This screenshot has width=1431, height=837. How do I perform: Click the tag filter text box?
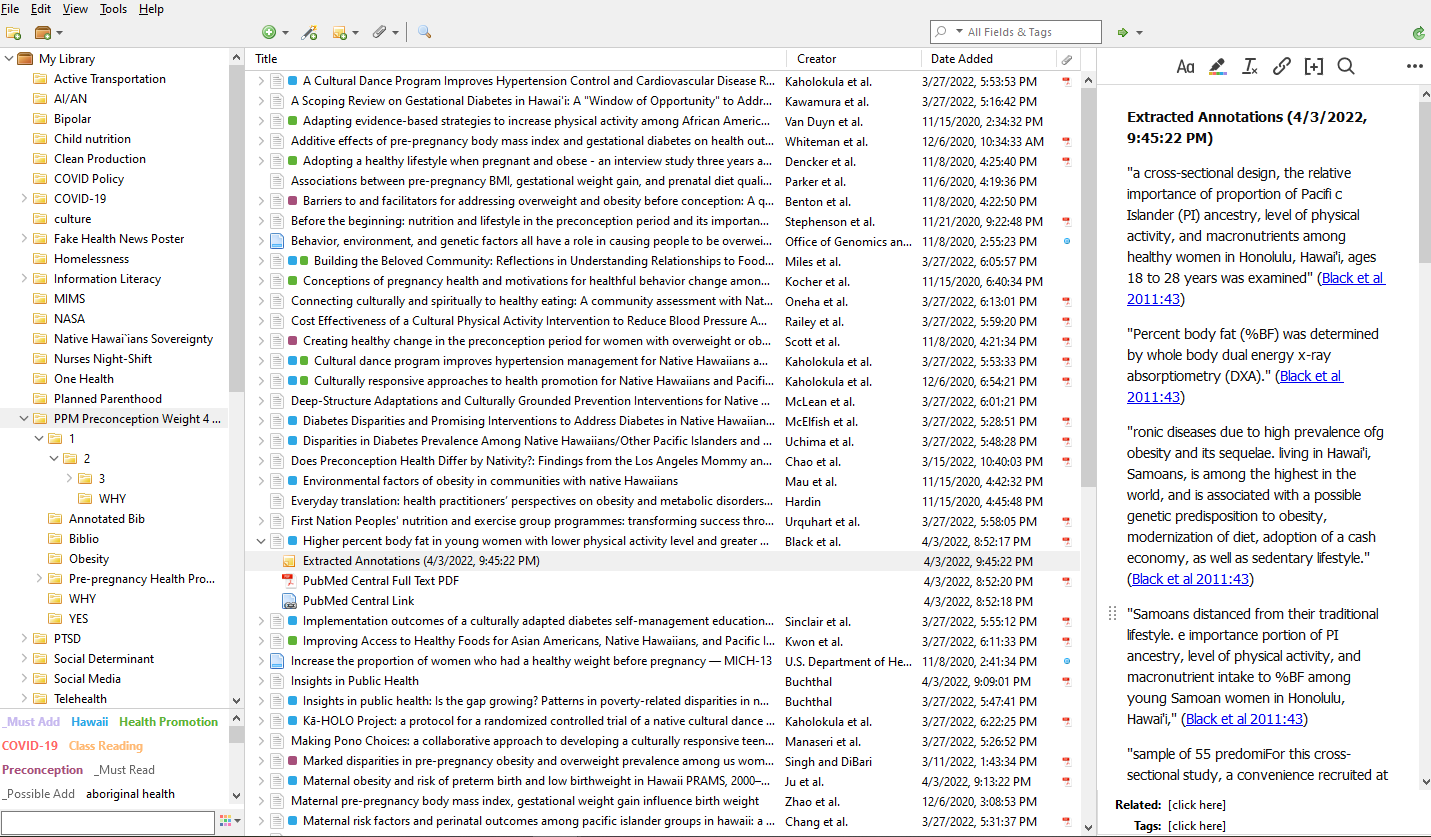pyautogui.click(x=108, y=821)
